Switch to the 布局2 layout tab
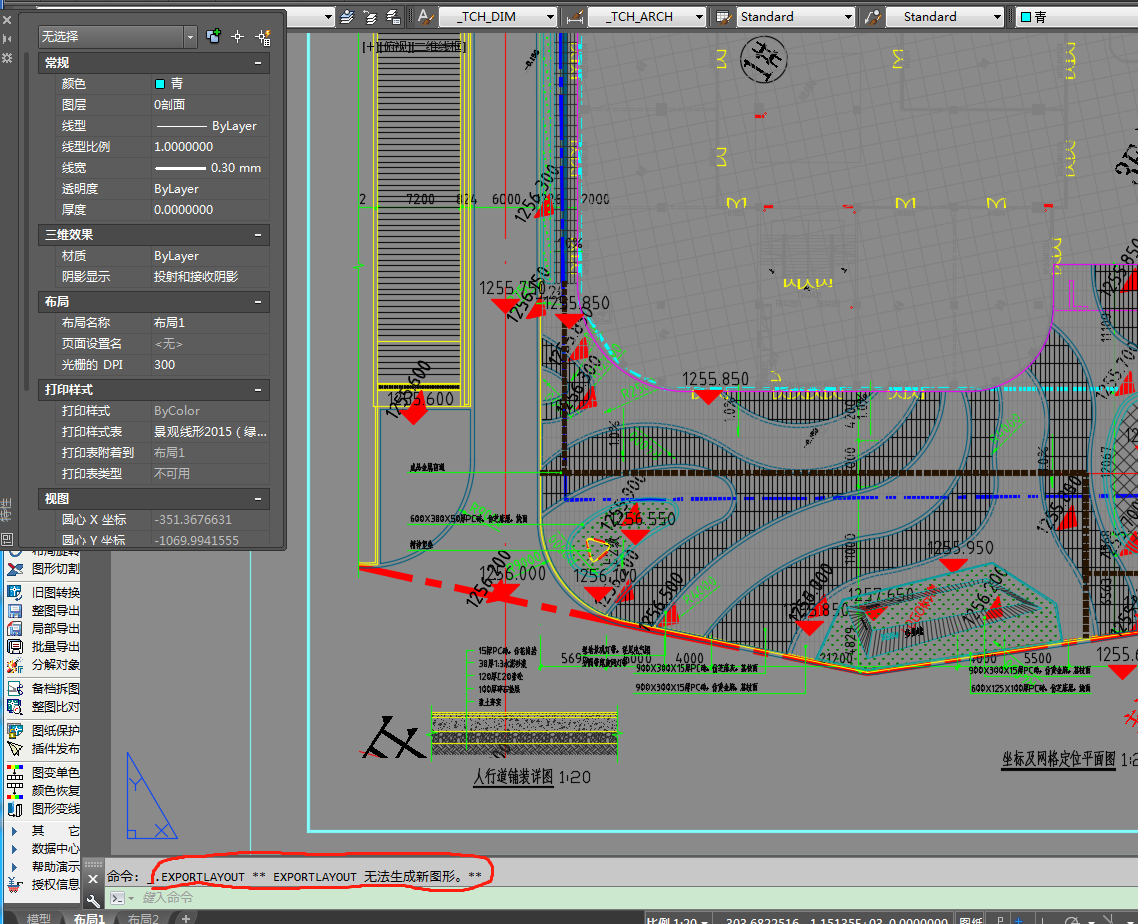 (143, 918)
